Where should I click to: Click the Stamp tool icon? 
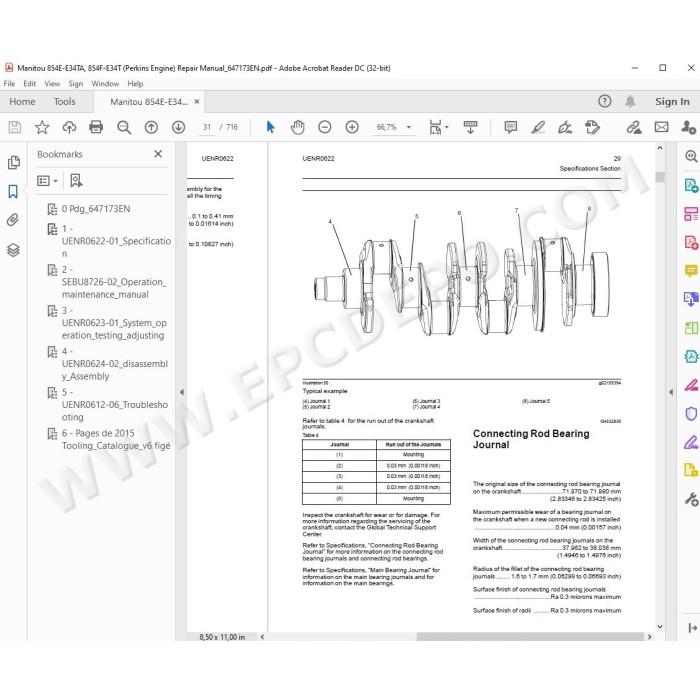click(592, 127)
